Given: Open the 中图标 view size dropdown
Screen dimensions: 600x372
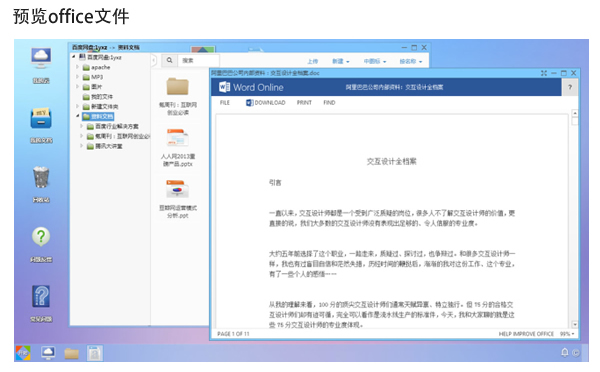Looking at the screenshot, I should click(375, 61).
